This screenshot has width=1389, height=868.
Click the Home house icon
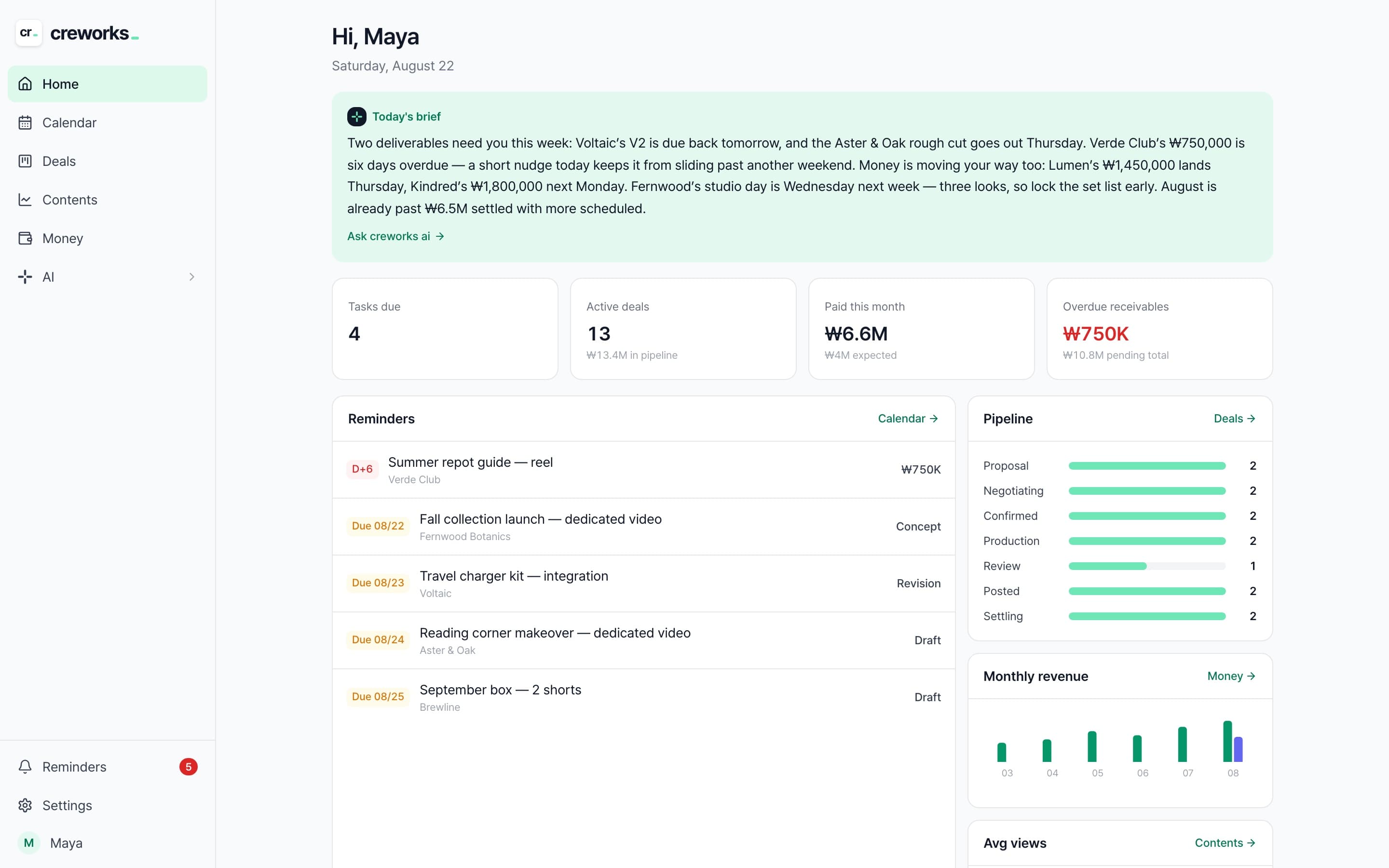pos(25,84)
